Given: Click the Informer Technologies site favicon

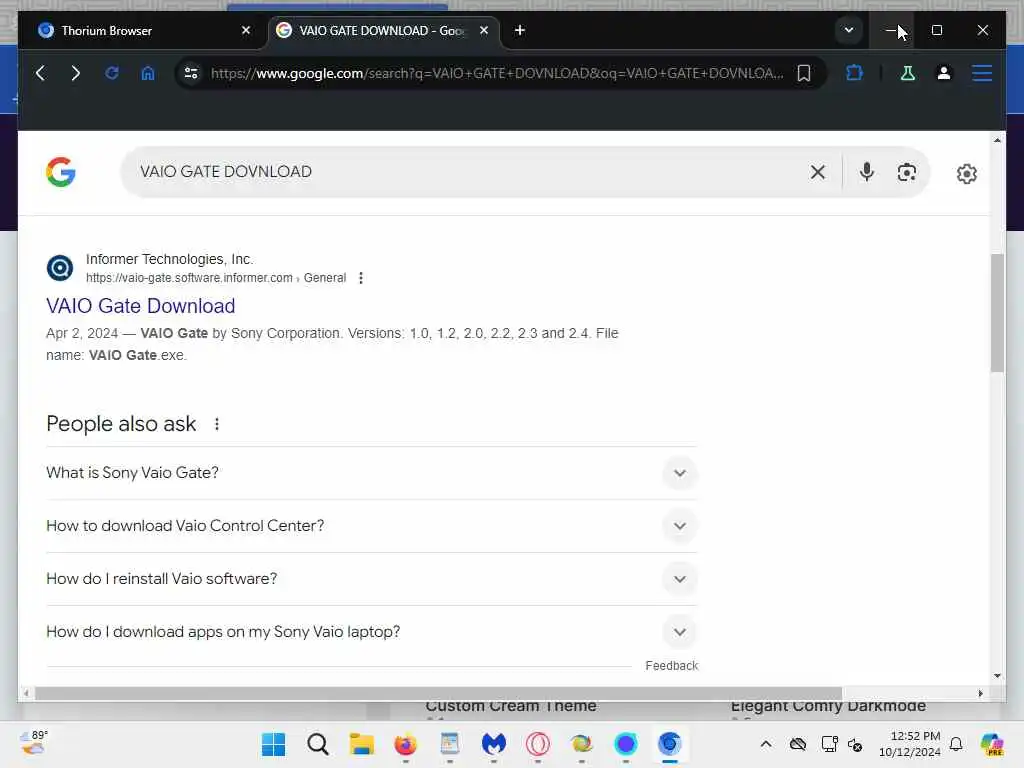Looking at the screenshot, I should pyautogui.click(x=59, y=268).
